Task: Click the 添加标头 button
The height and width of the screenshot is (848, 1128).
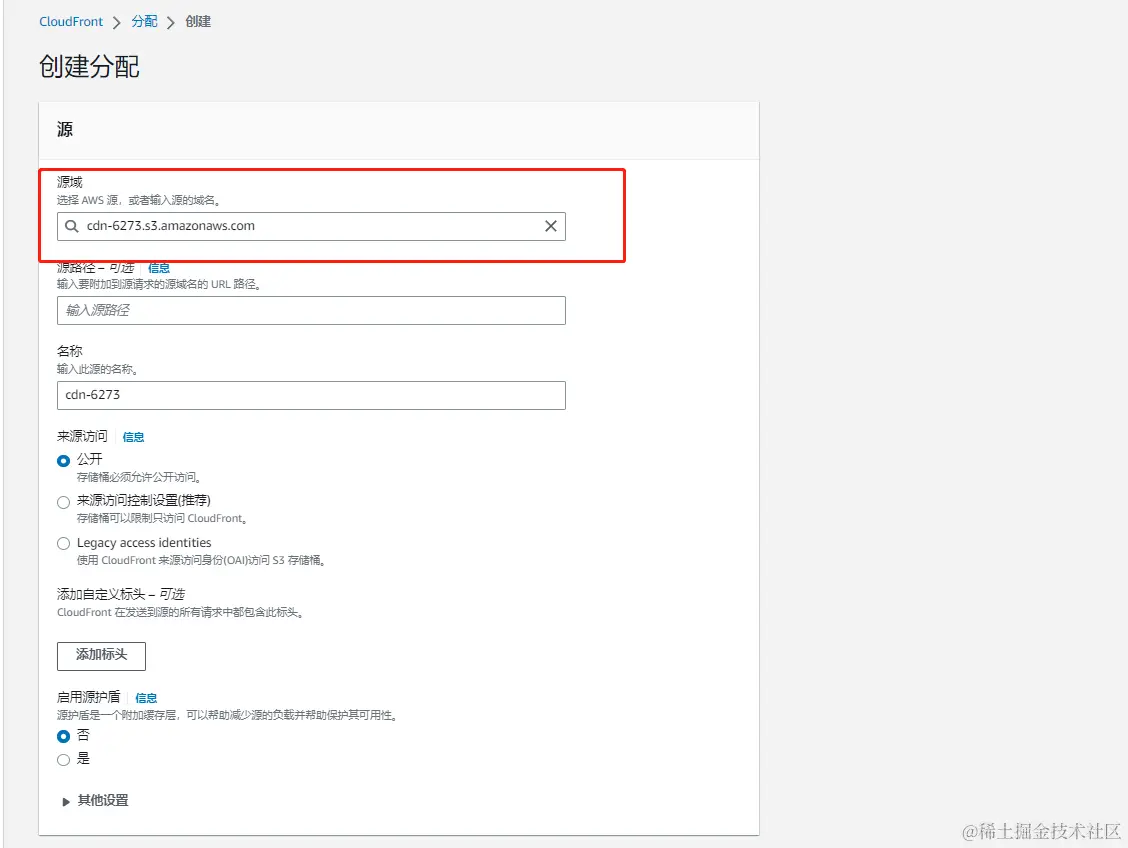Action: 101,655
